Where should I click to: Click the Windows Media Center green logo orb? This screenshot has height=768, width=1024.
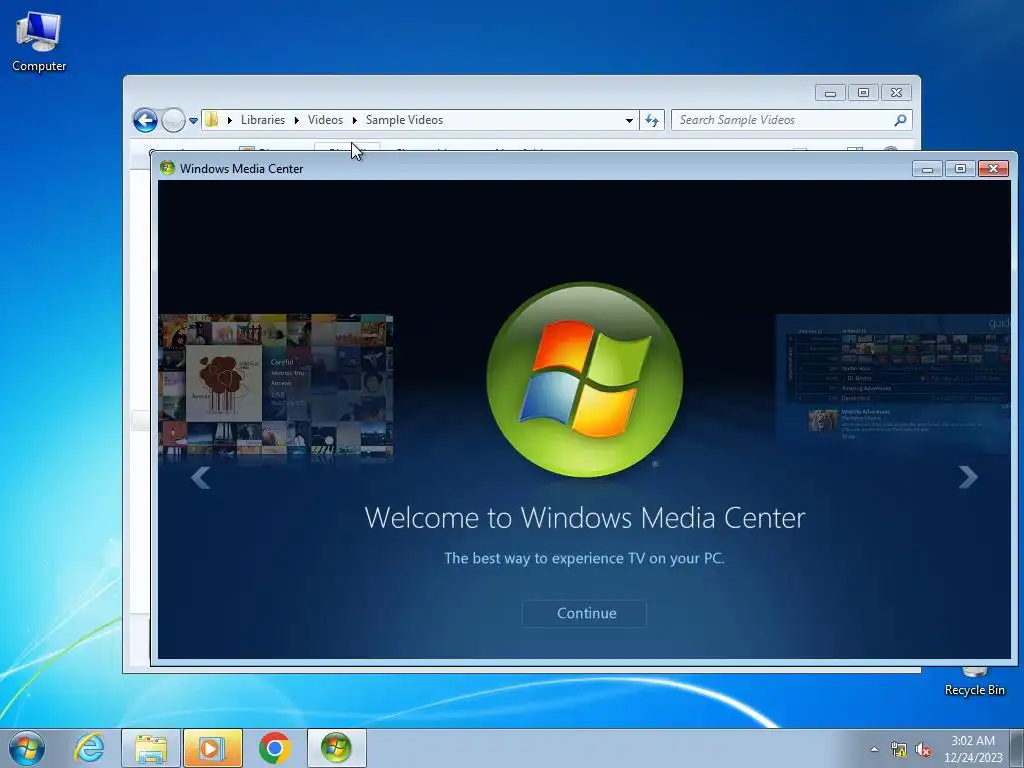tap(584, 379)
